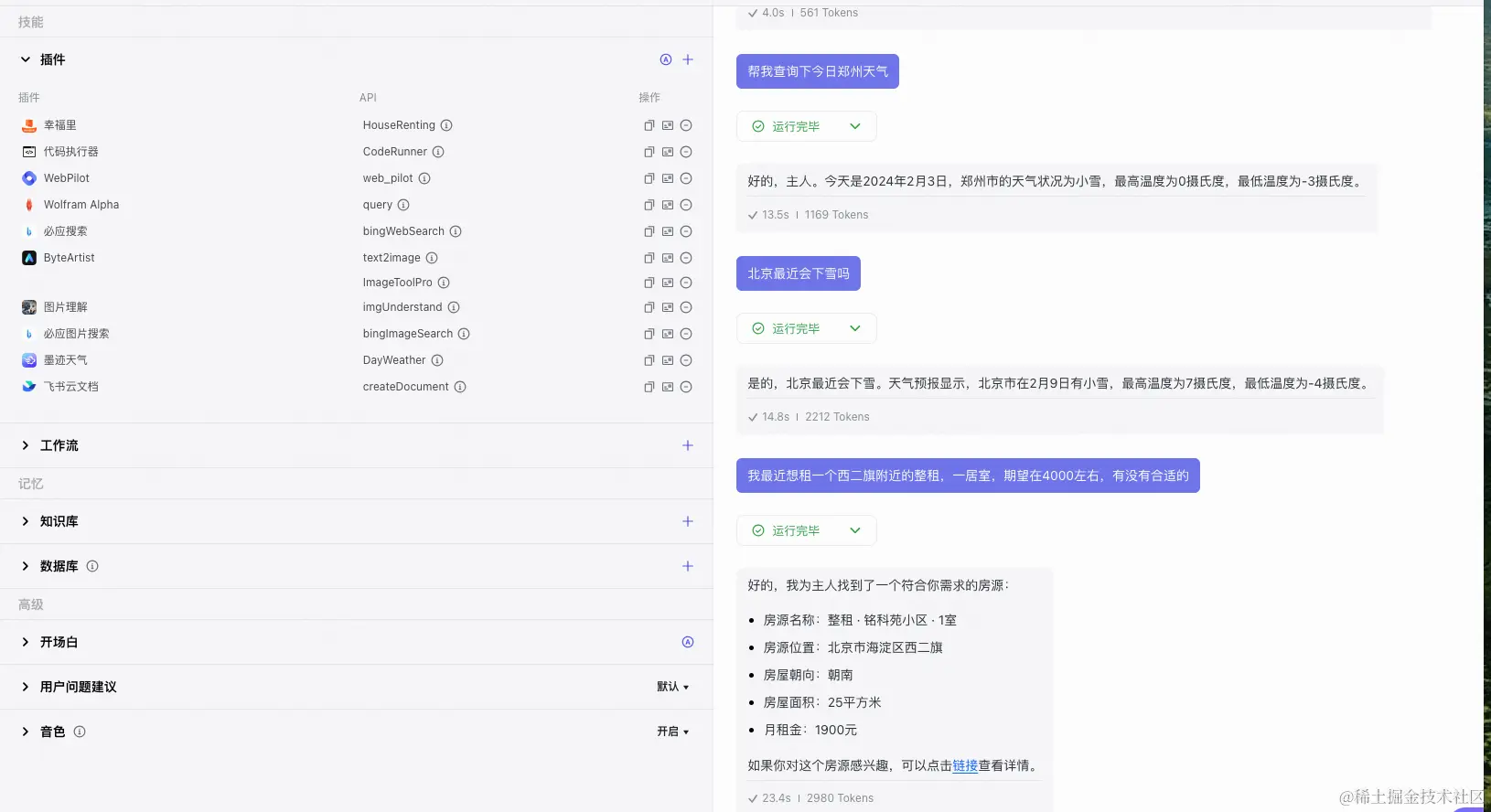Show info tooltip next to 音色
The width and height of the screenshot is (1491, 812).
(x=80, y=732)
